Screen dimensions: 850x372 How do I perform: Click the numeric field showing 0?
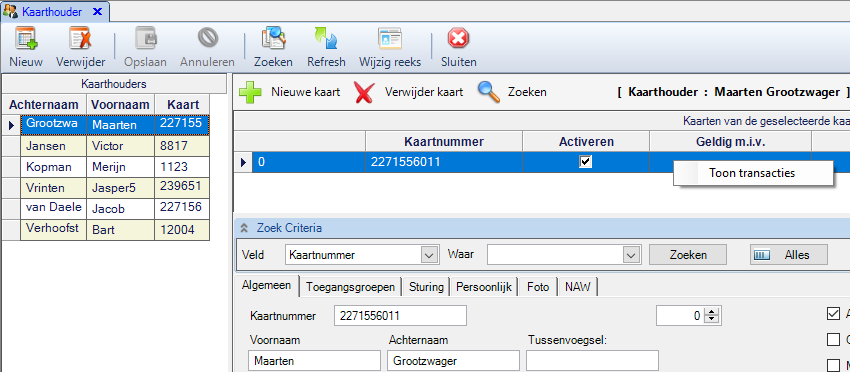click(x=682, y=316)
